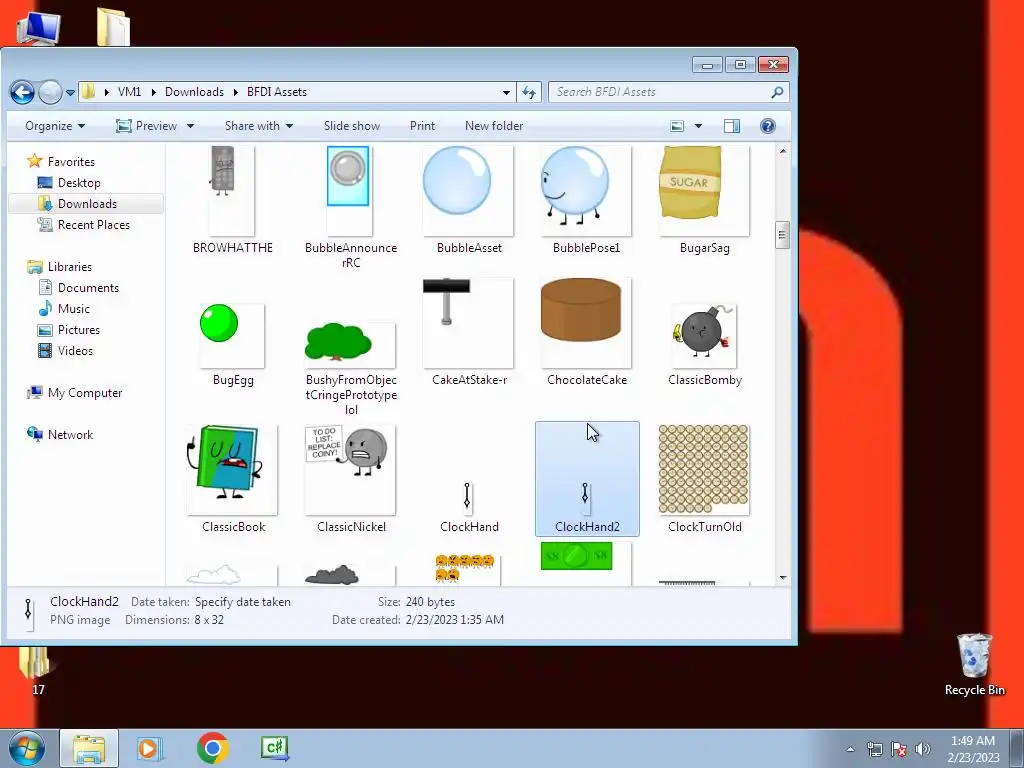The image size is (1024, 768).
Task: Select the ClassicBook image
Action: click(232, 479)
